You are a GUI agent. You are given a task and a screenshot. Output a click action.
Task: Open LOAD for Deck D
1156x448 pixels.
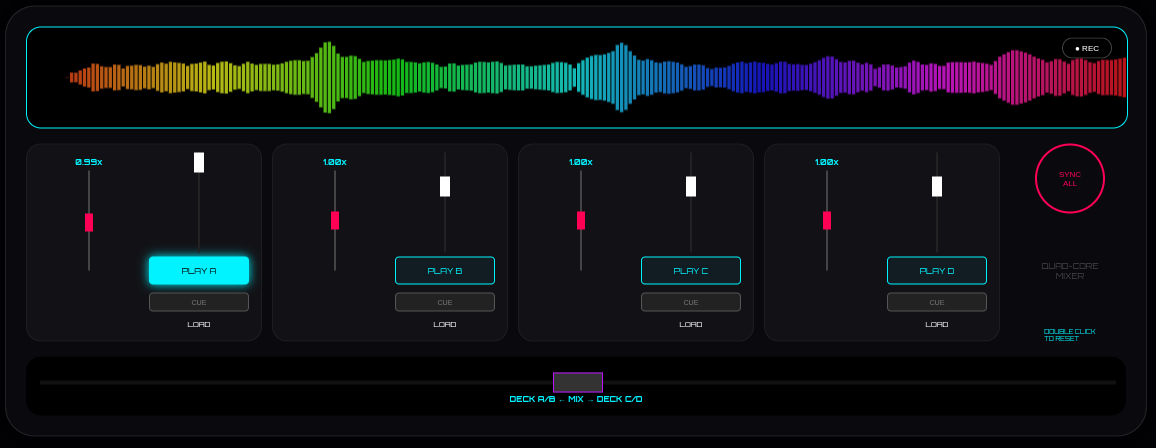point(937,324)
